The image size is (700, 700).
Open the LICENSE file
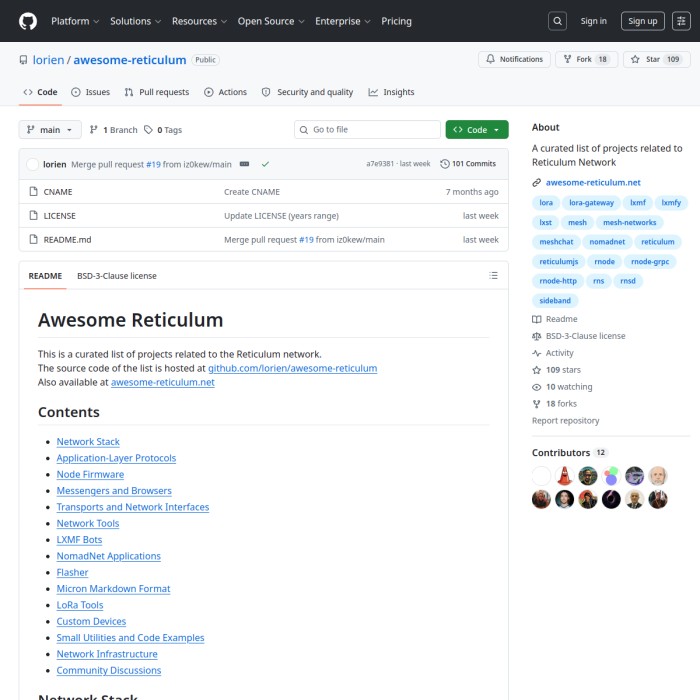pos(59,216)
